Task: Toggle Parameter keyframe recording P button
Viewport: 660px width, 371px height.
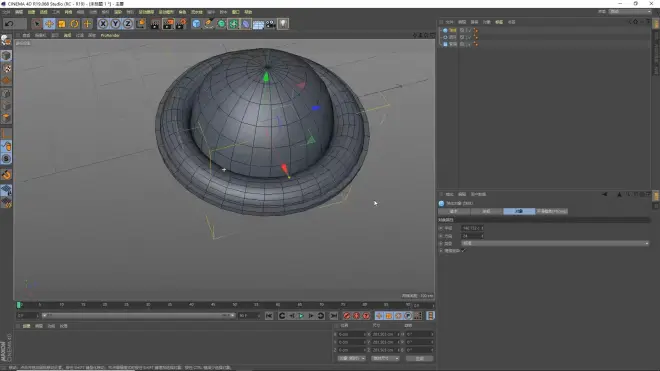Action: coord(408,316)
